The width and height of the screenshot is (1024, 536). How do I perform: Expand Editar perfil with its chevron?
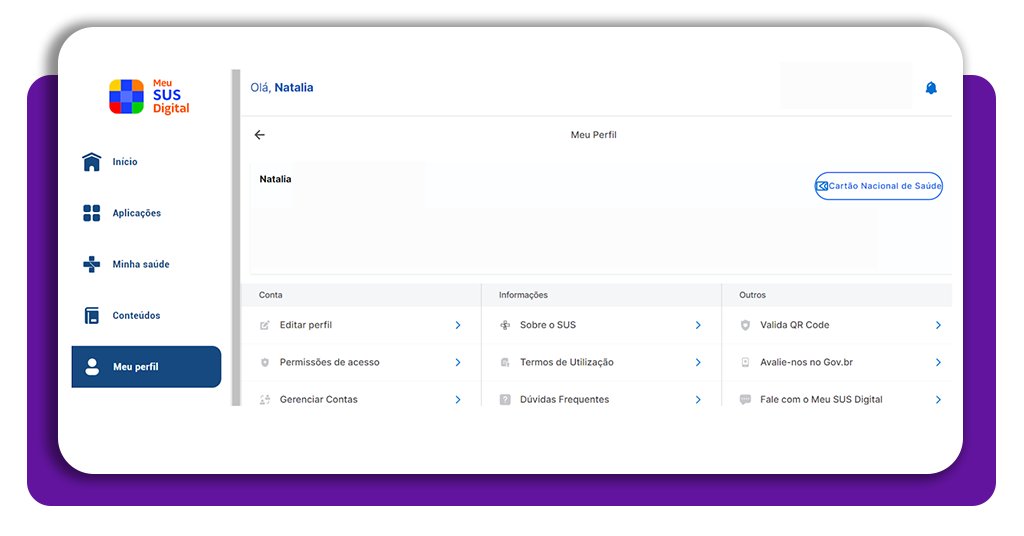pyautogui.click(x=458, y=325)
